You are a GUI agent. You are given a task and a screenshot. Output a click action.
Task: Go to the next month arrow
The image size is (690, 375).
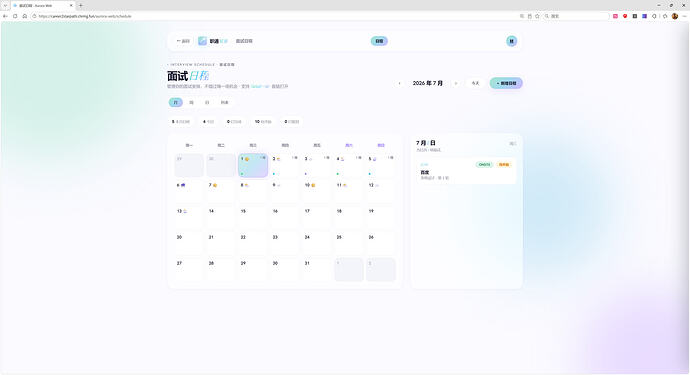pyautogui.click(x=456, y=83)
